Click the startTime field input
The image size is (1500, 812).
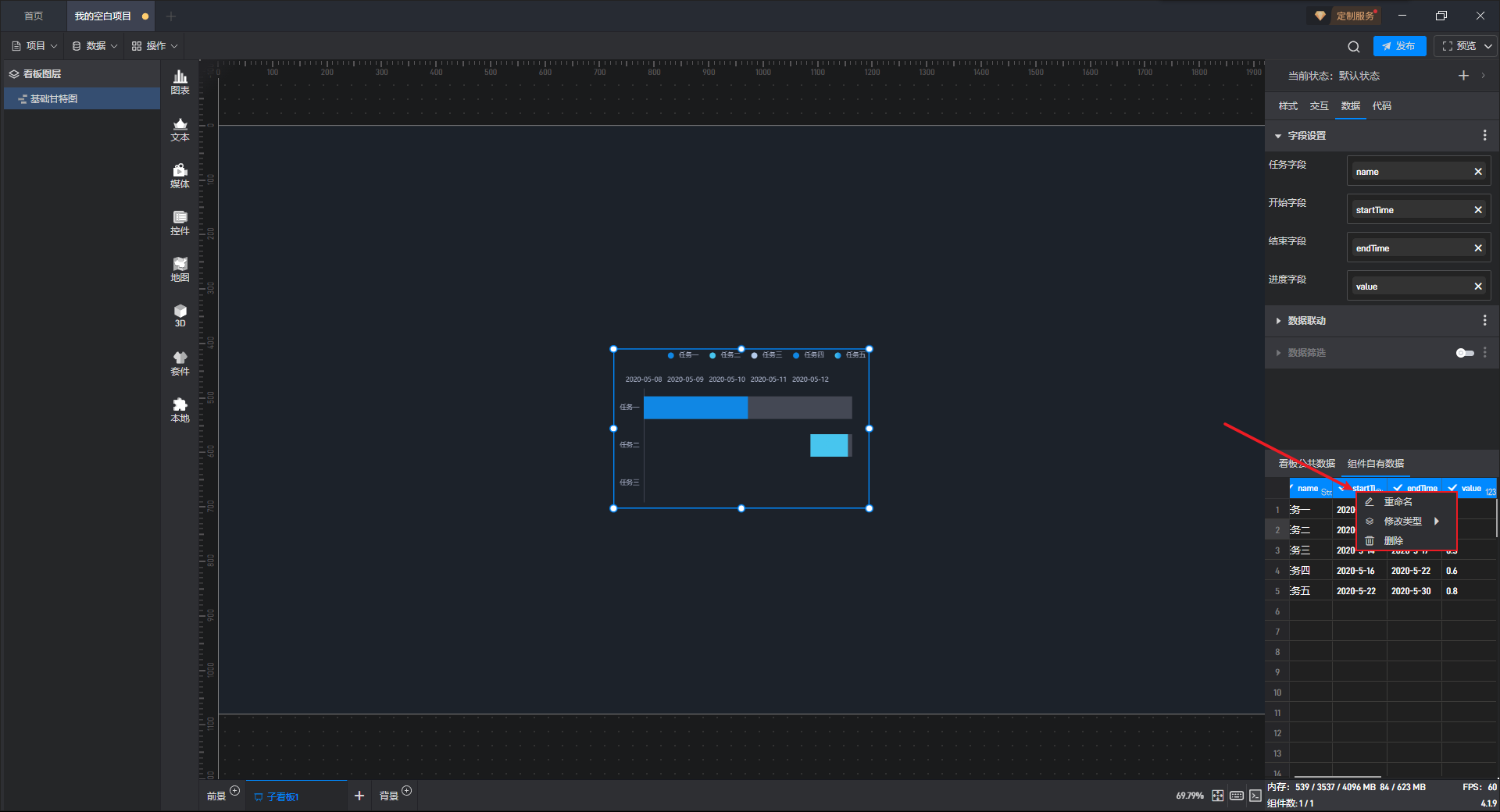[x=1411, y=210]
